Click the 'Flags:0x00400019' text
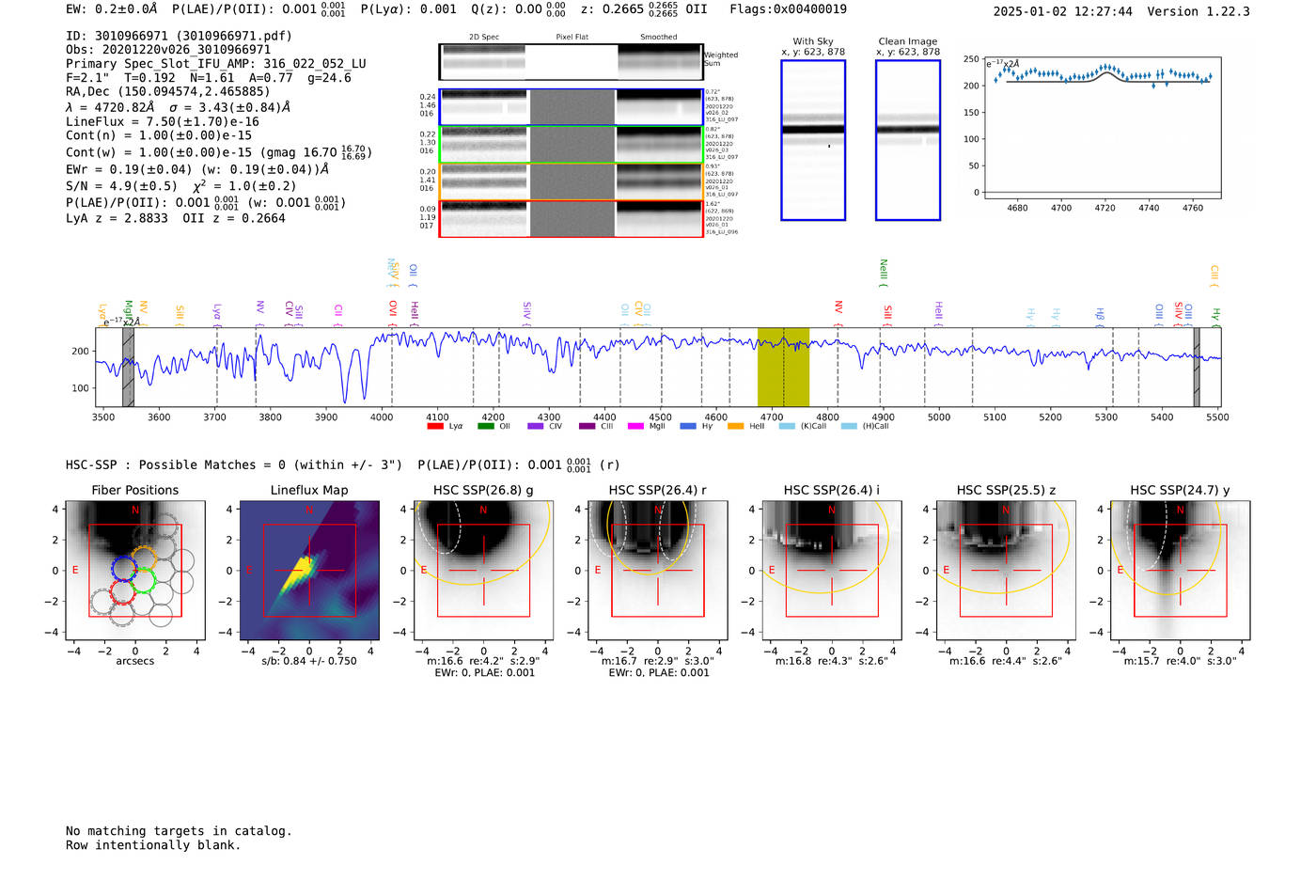 point(788,8)
